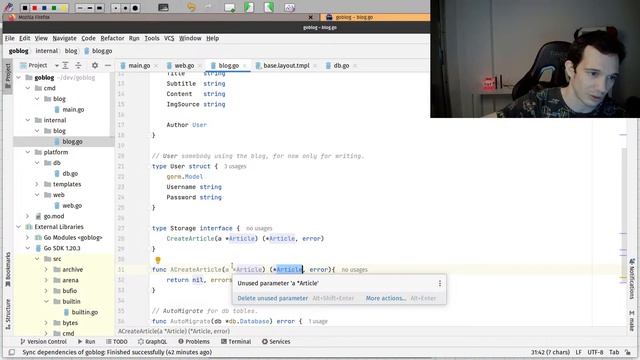
Task: Expand the templates folder
Action: pyautogui.click(x=37, y=184)
